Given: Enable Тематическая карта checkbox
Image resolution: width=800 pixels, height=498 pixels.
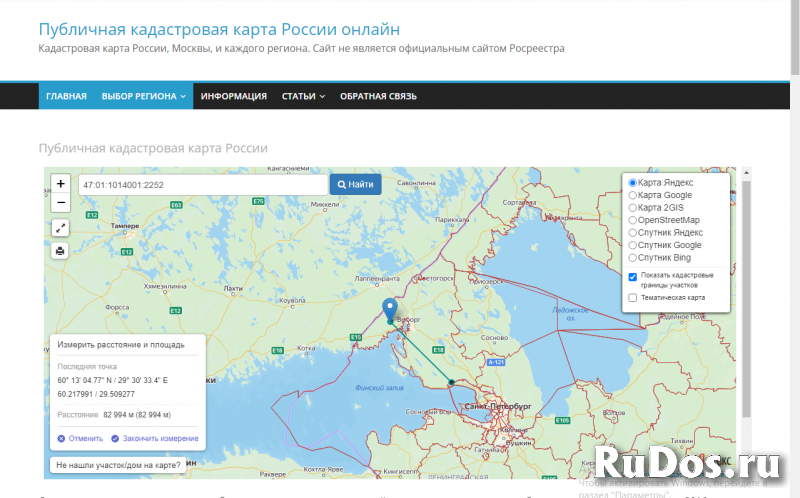Looking at the screenshot, I should click(x=633, y=297).
